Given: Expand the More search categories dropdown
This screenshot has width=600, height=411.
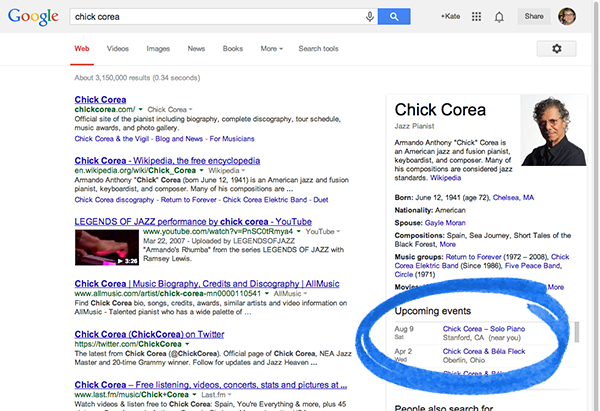Looking at the screenshot, I should point(272,49).
